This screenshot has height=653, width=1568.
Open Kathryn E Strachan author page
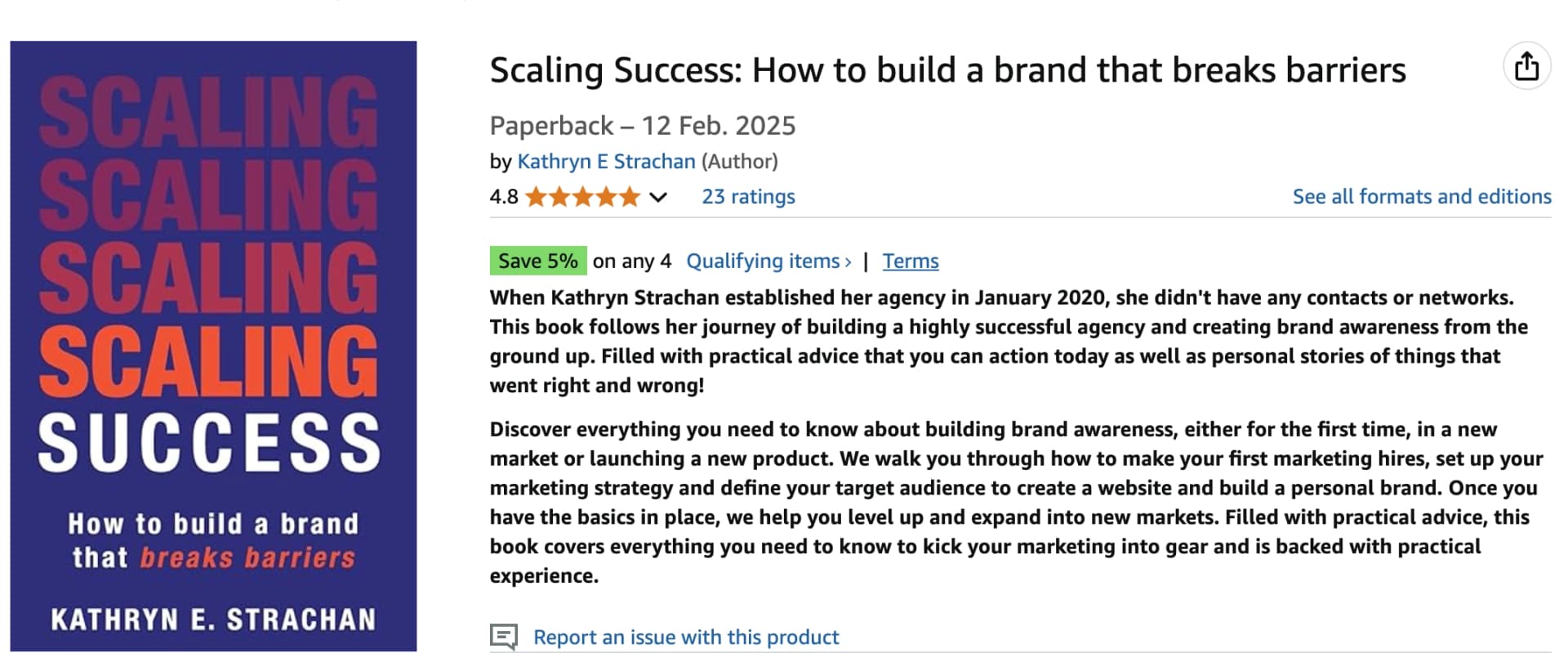coord(606,162)
